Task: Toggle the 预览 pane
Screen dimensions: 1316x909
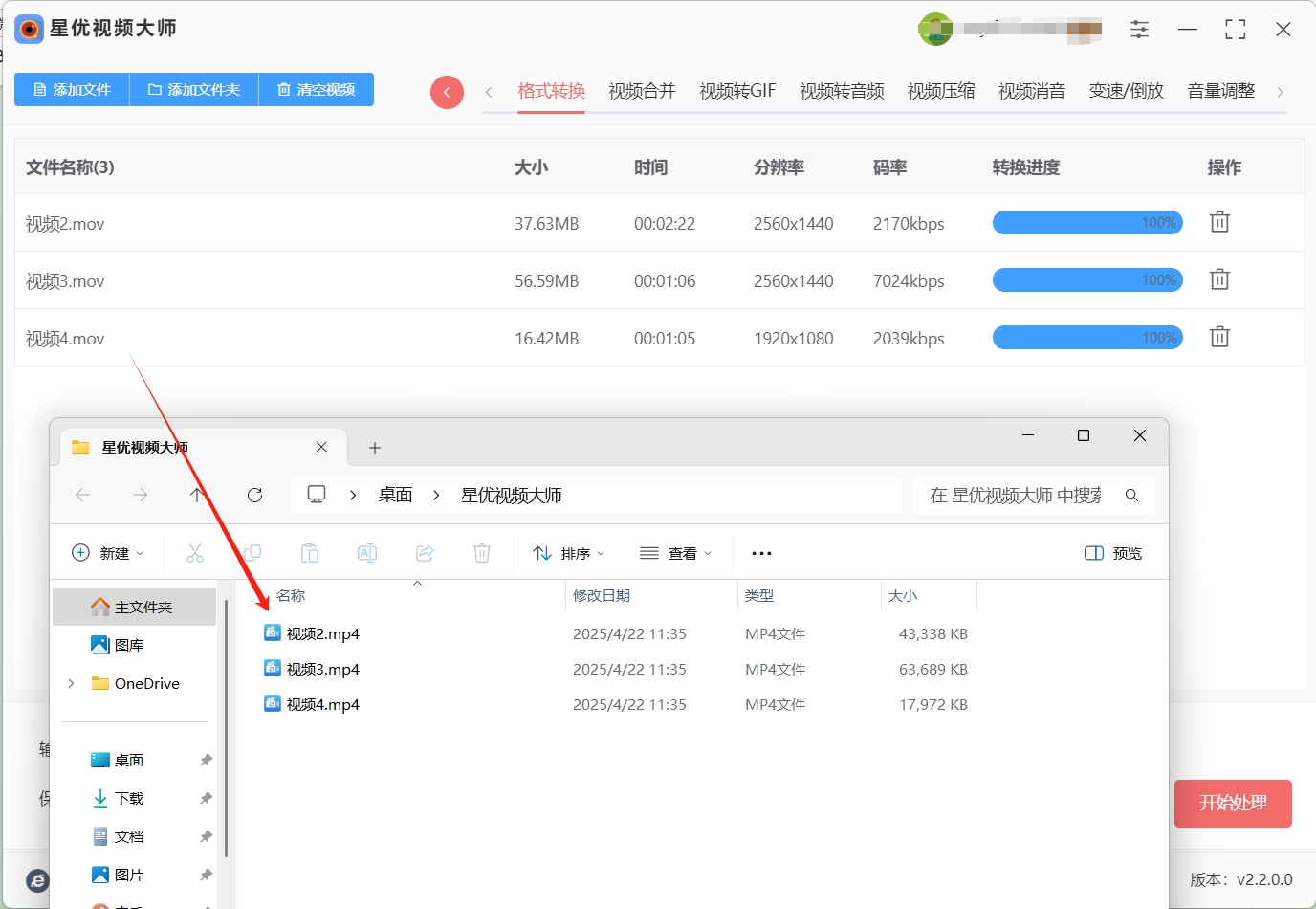Action: point(1113,553)
